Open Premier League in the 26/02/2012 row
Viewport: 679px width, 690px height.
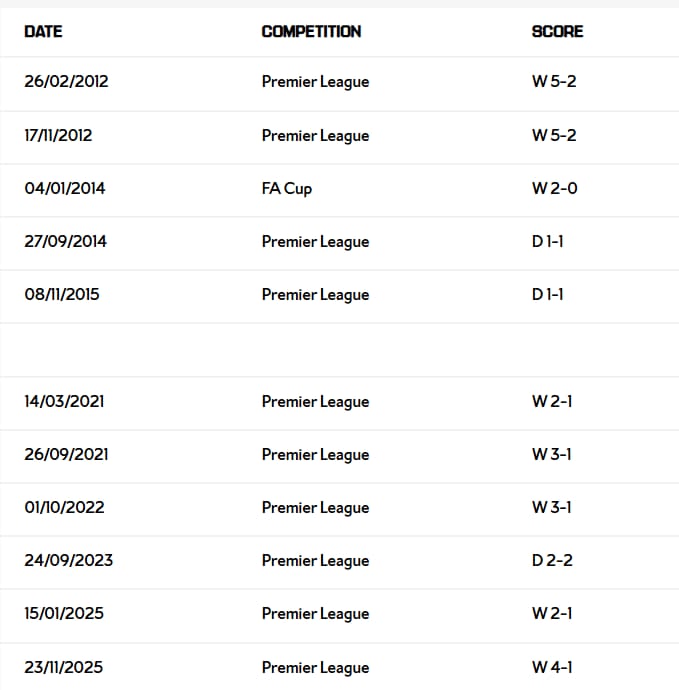315,82
